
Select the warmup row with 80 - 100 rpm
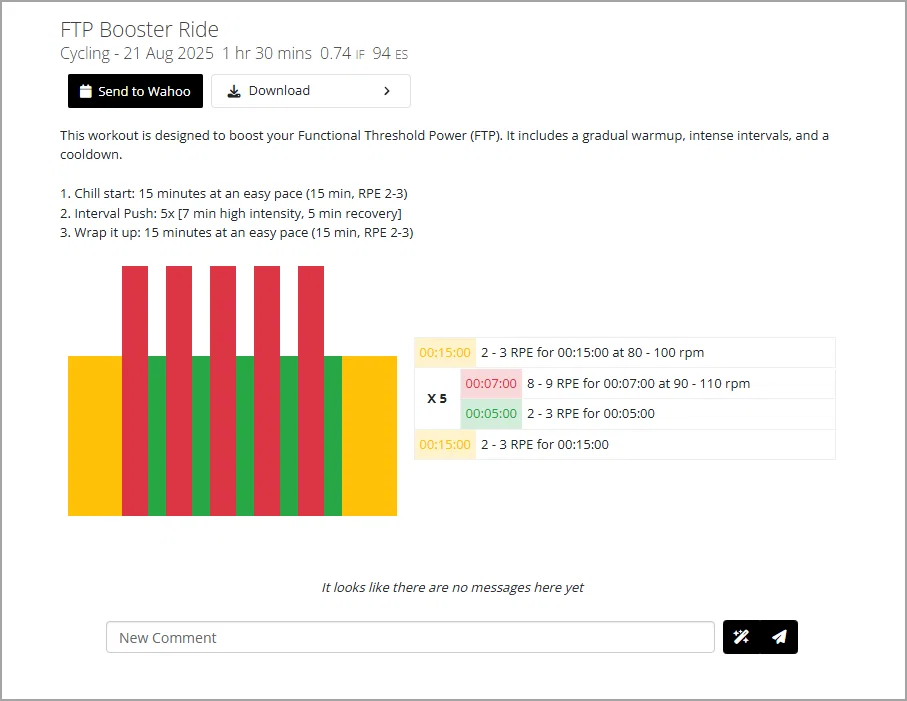tap(625, 353)
